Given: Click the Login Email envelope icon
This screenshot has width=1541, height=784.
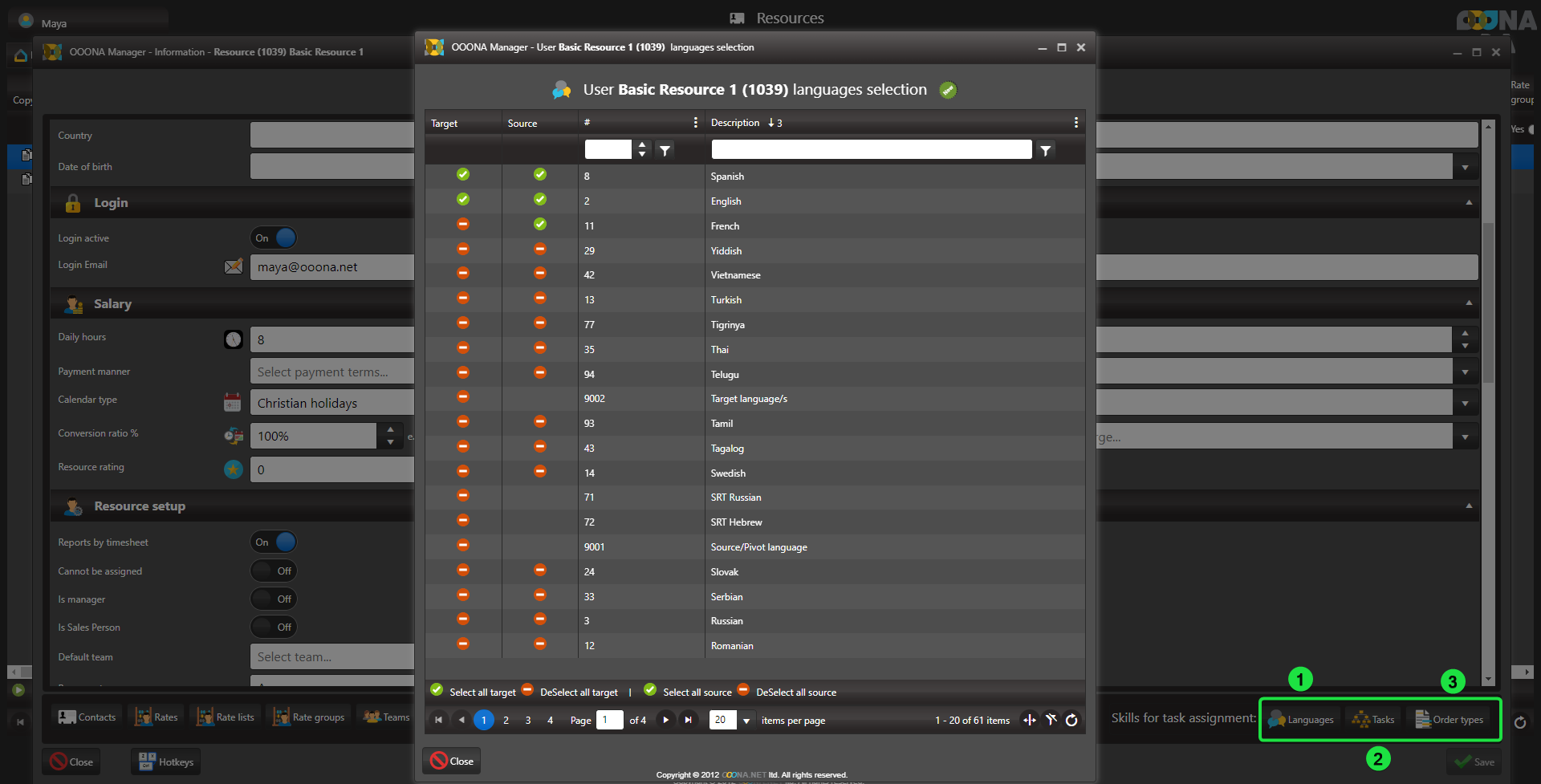Looking at the screenshot, I should pyautogui.click(x=234, y=266).
